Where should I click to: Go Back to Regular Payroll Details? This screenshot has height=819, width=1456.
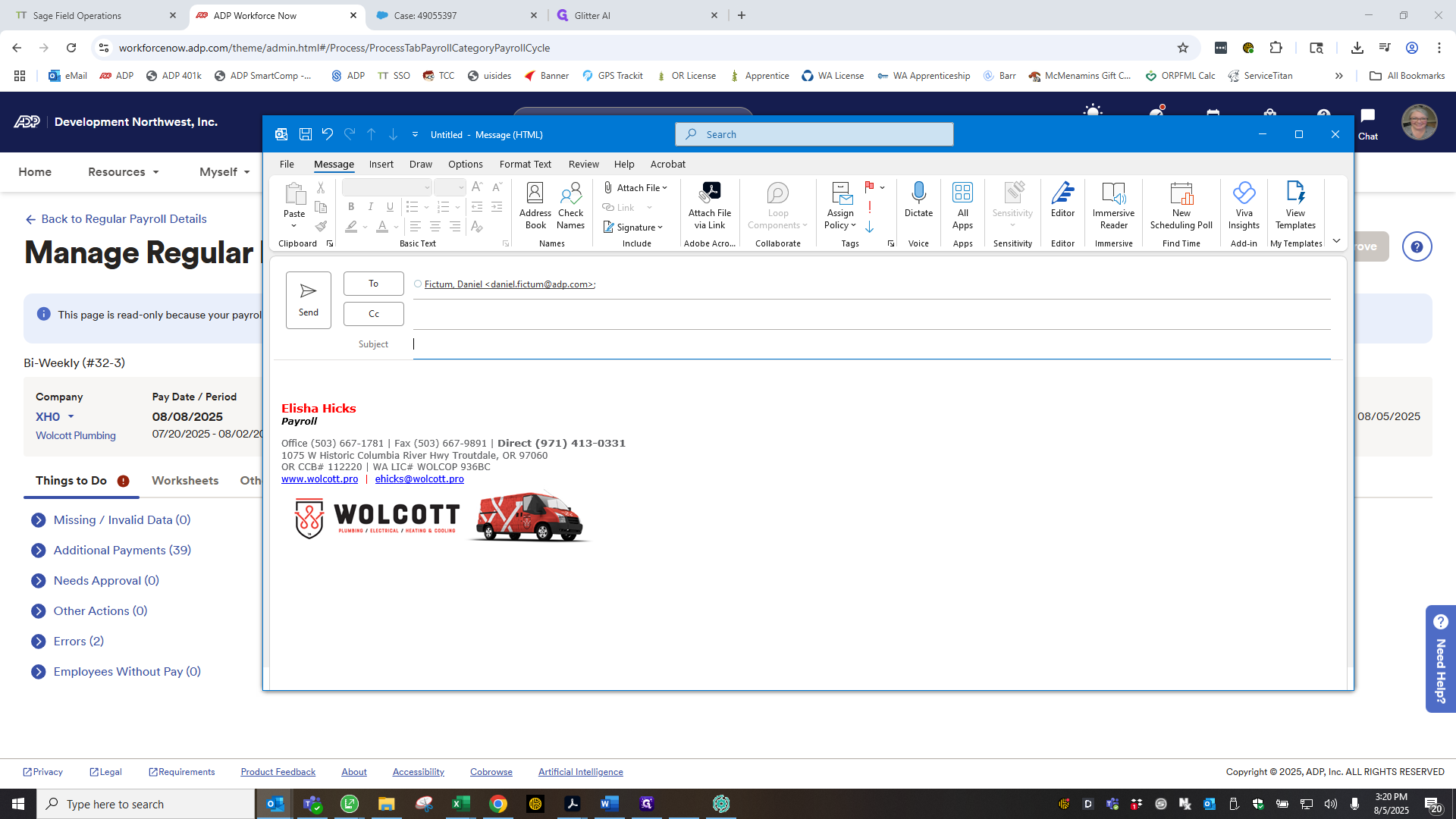tap(116, 219)
